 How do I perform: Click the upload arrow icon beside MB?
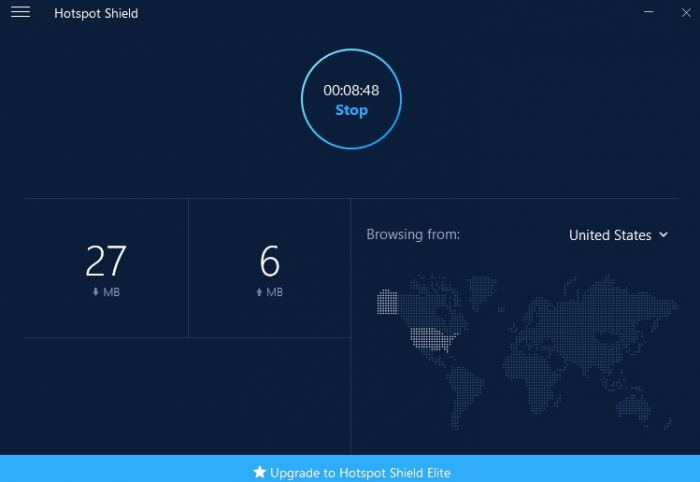tap(259, 292)
